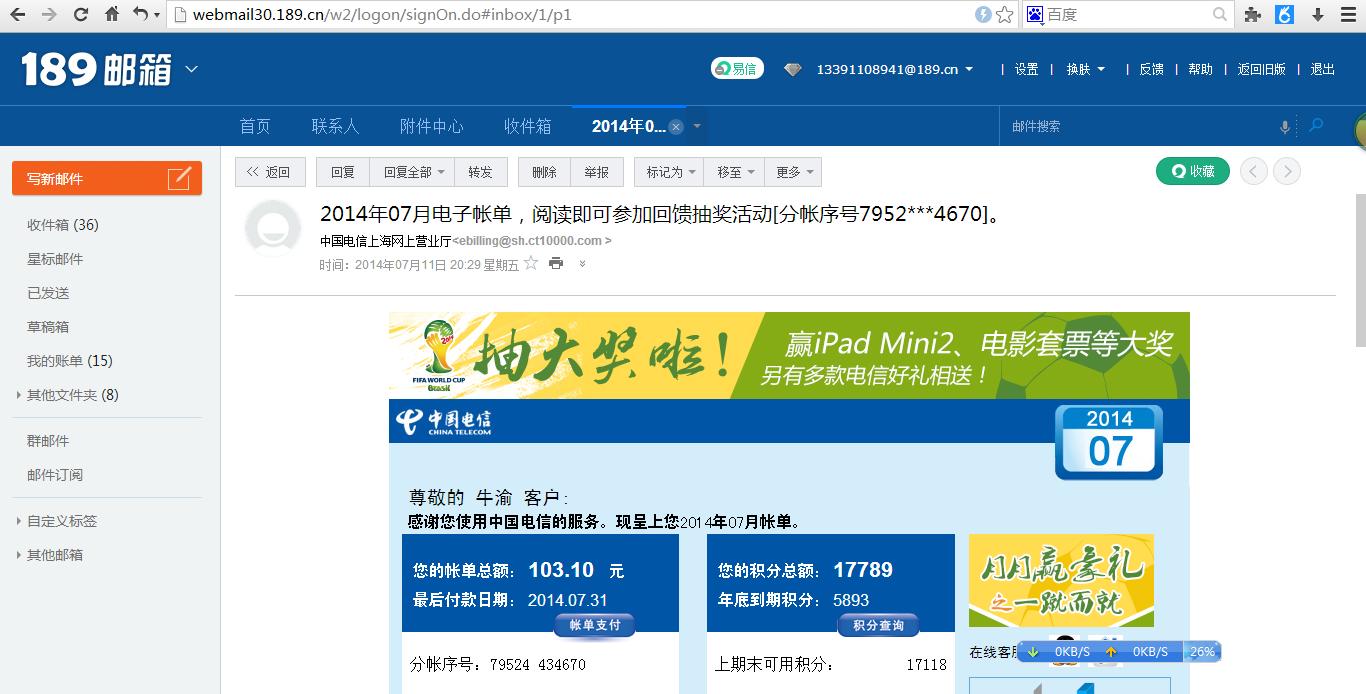Viewport: 1366px width, 694px height.
Task: Expand 其他文件夹 (8) folder
Action: coord(19,395)
